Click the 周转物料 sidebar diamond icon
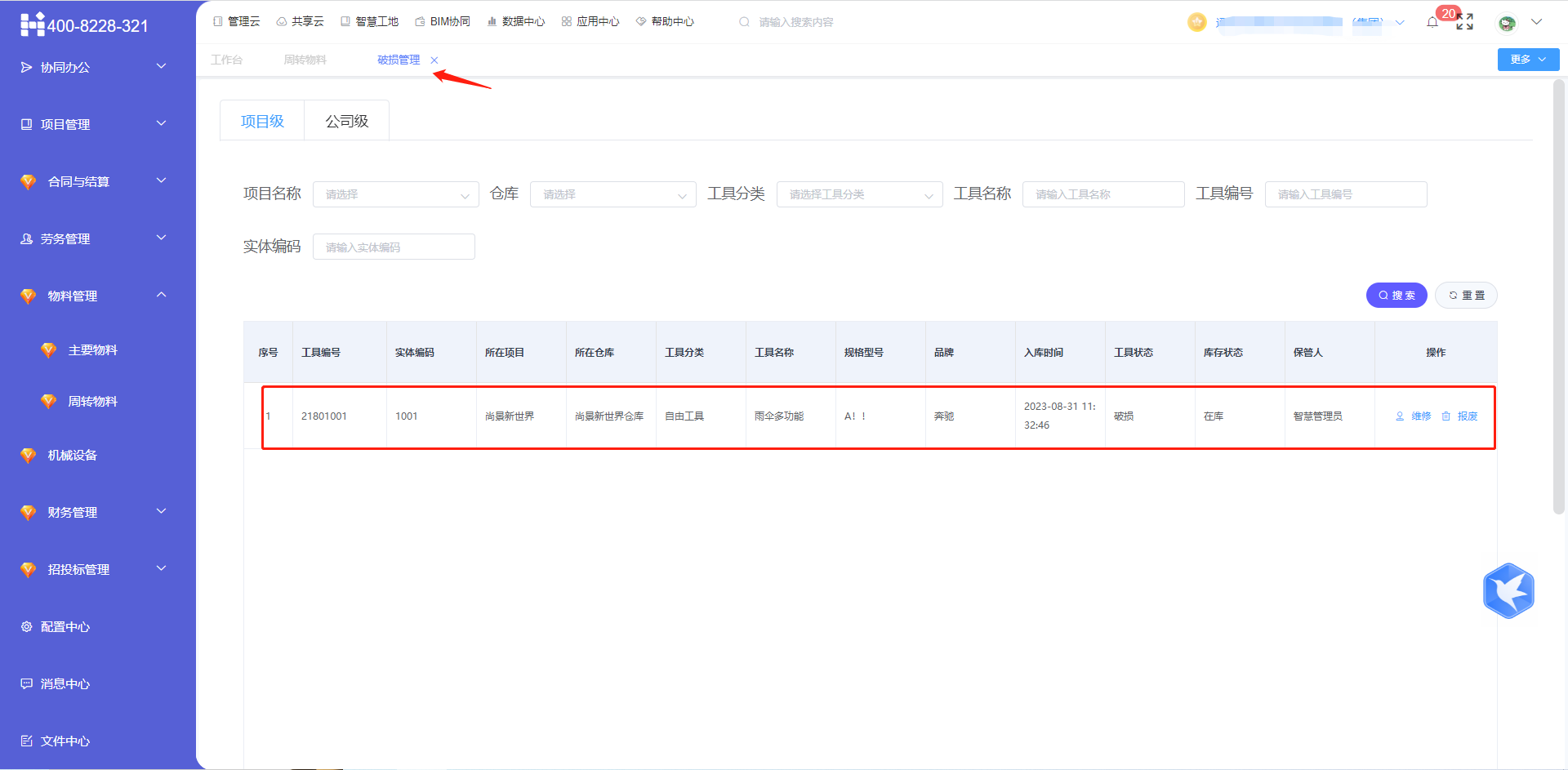 [49, 402]
